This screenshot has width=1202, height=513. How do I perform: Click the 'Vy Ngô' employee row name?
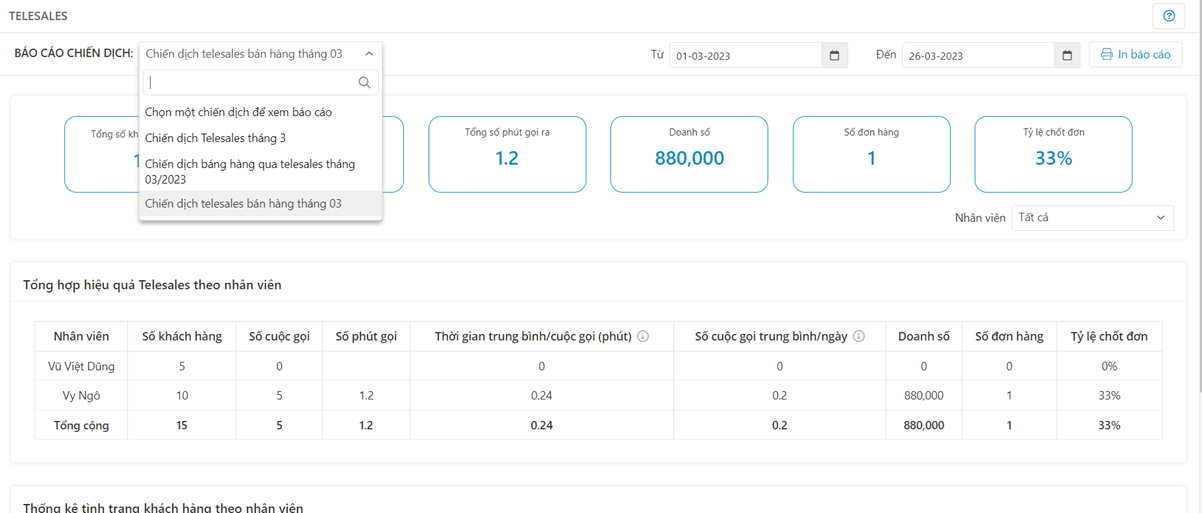coord(81,395)
